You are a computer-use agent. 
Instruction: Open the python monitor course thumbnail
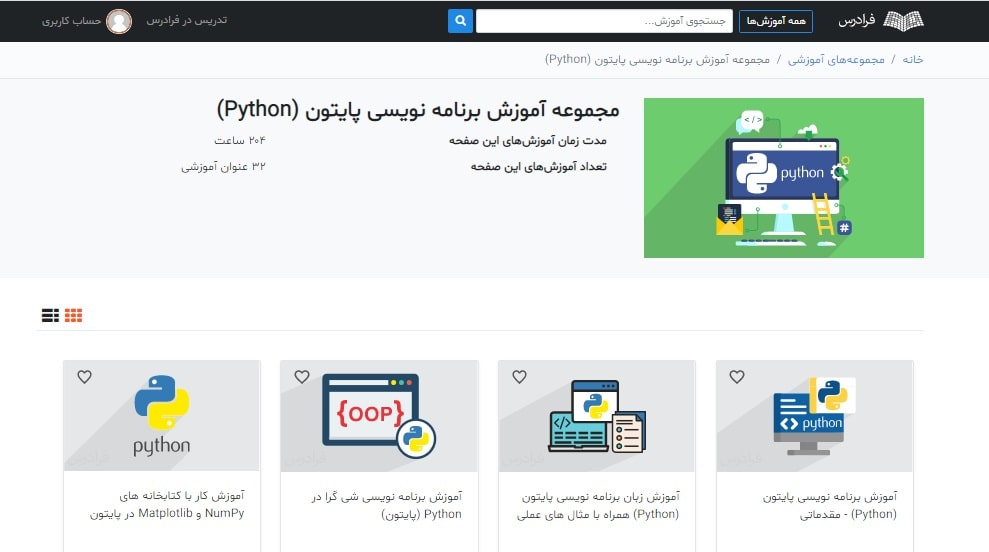tap(815, 416)
